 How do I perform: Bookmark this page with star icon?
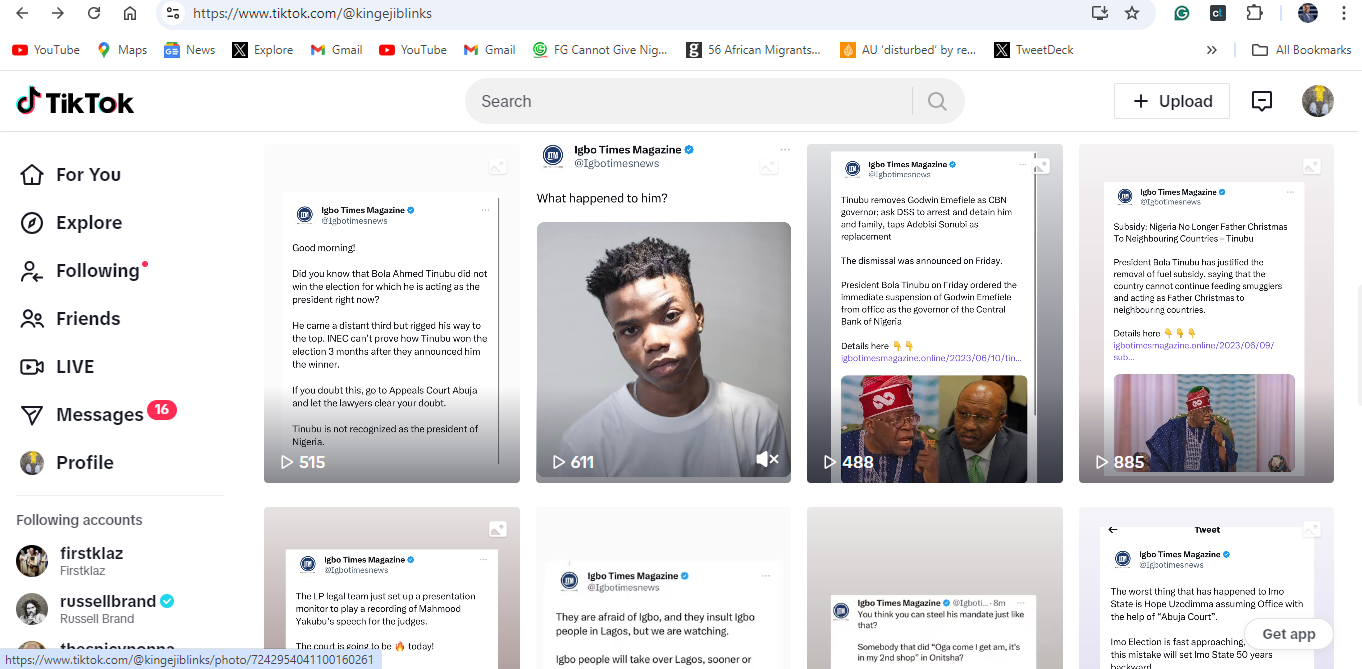1132,13
